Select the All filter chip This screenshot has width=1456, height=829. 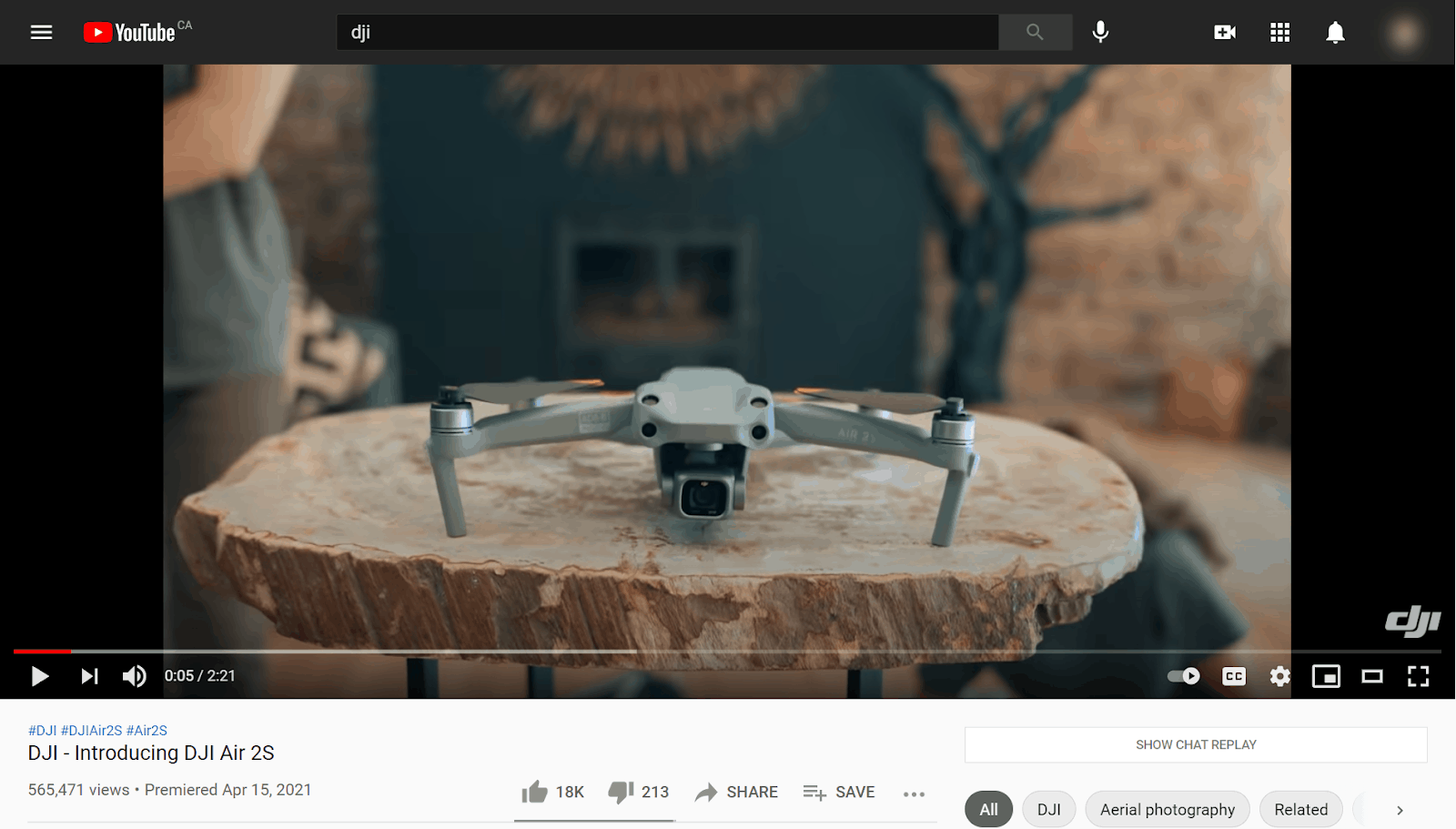tap(988, 809)
